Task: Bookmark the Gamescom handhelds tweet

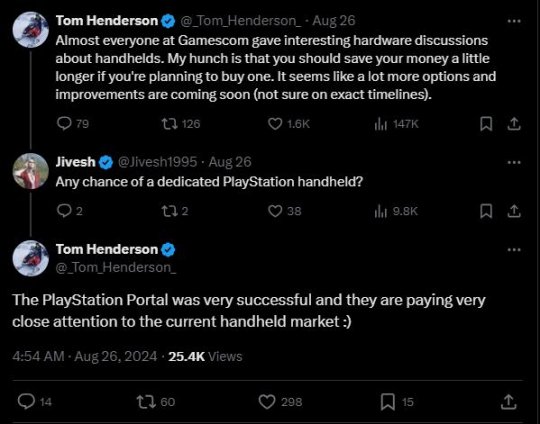Action: [486, 124]
